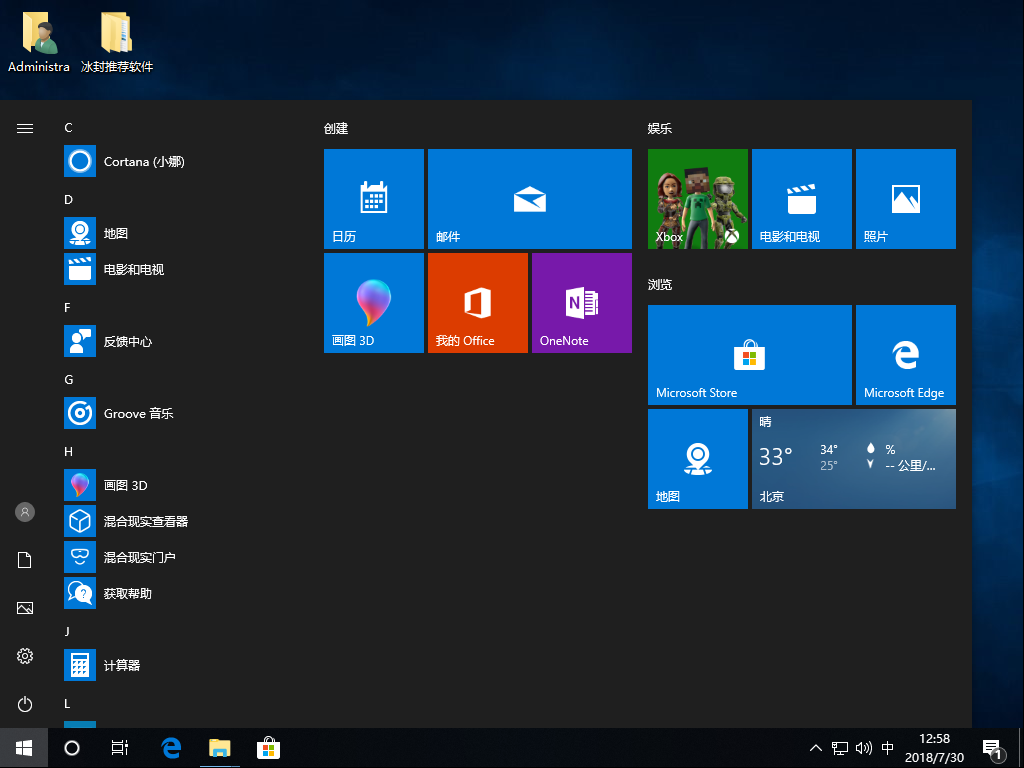The height and width of the screenshot is (768, 1024).
Task: Open Settings gear in the Start rail
Action: click(25, 656)
